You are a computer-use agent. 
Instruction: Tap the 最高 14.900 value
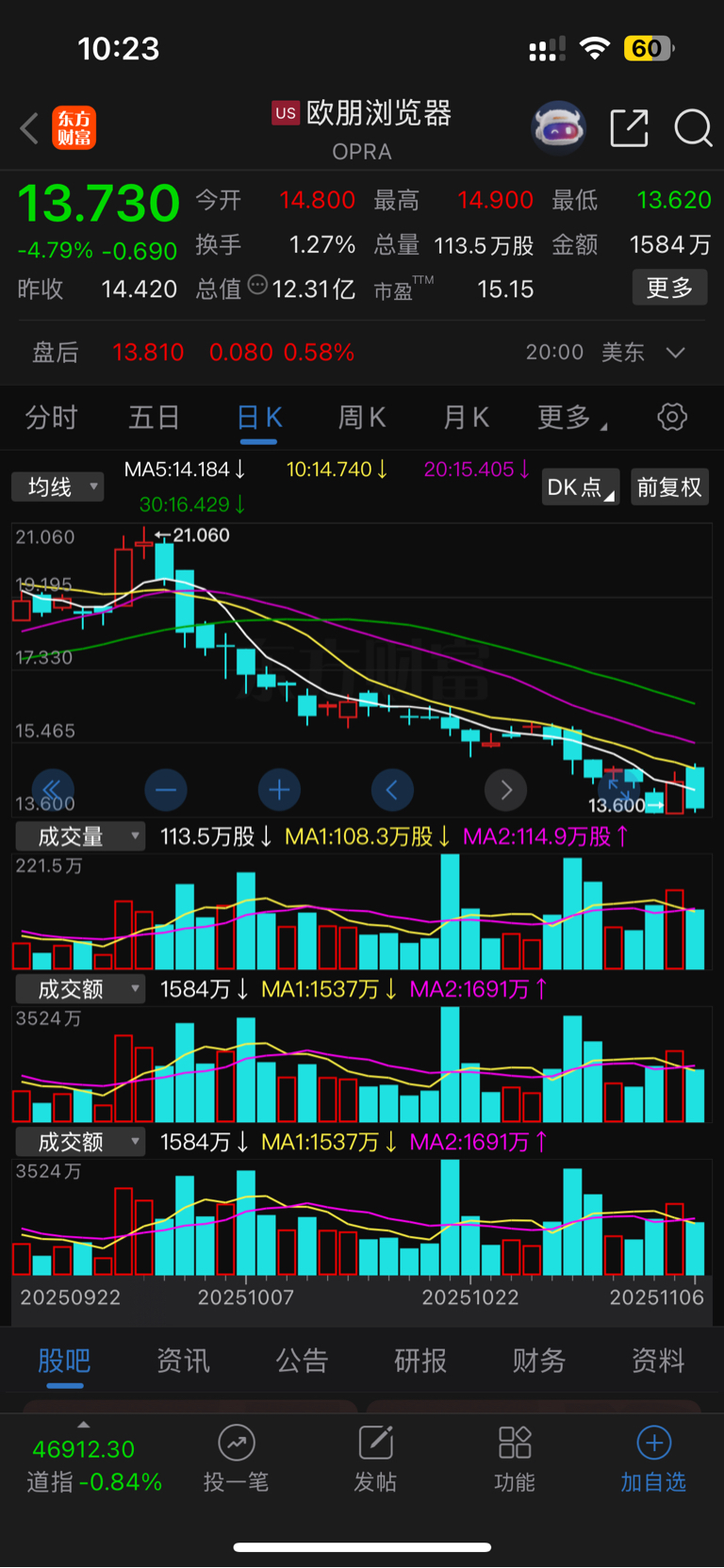coord(496,200)
